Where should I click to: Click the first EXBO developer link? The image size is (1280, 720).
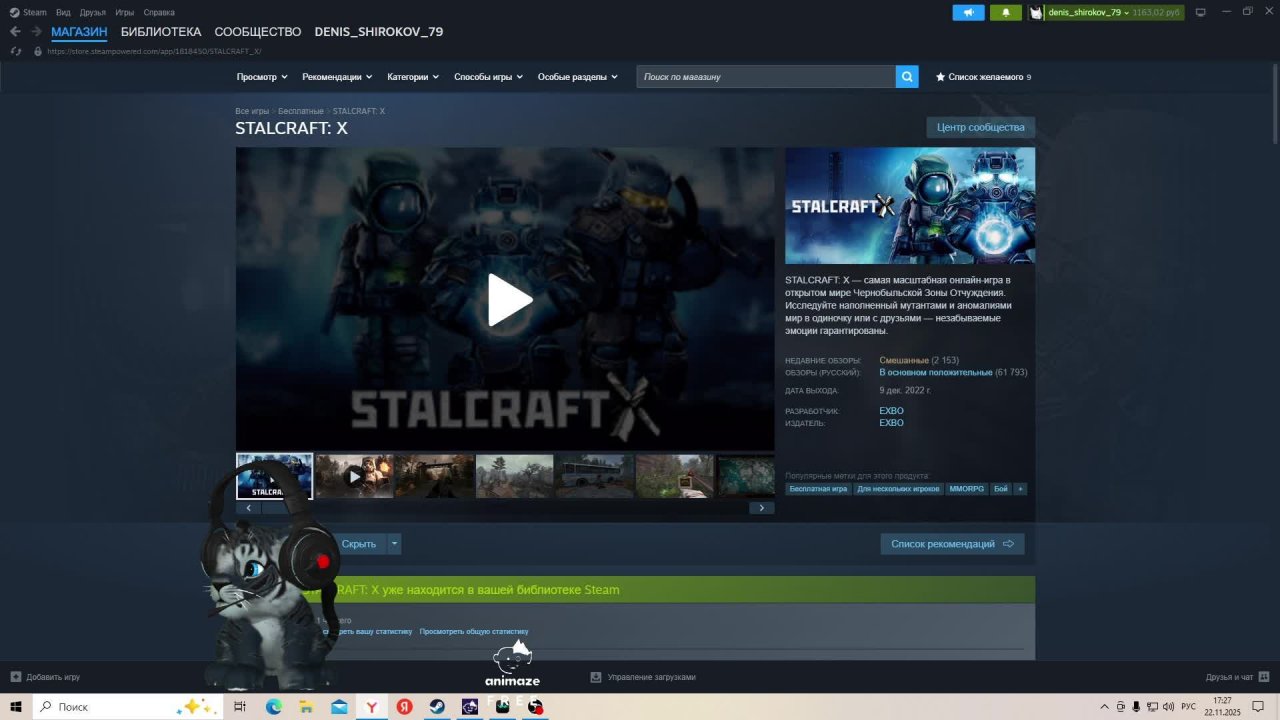[891, 411]
